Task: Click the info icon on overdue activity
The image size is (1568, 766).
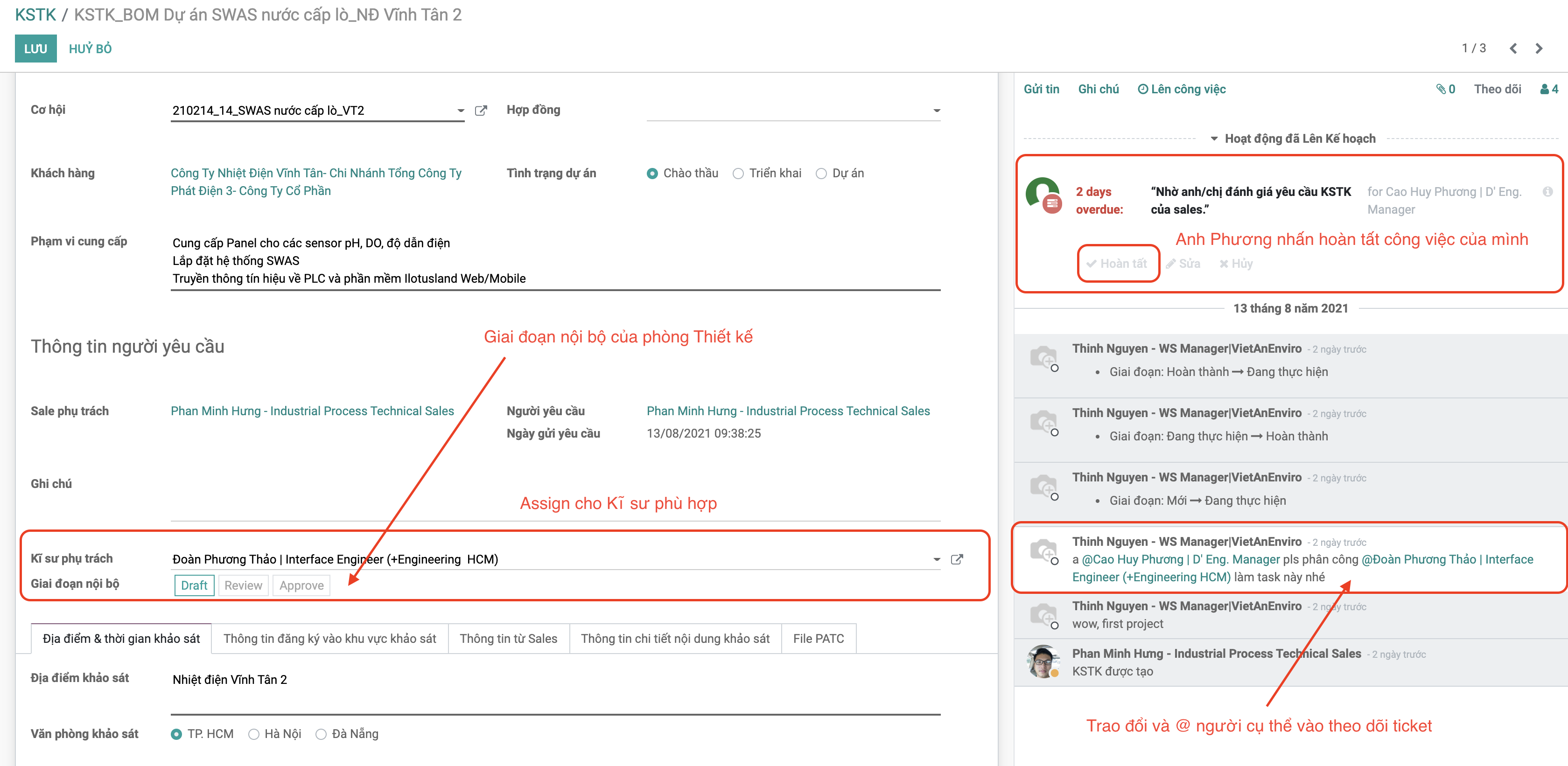Action: click(1547, 192)
